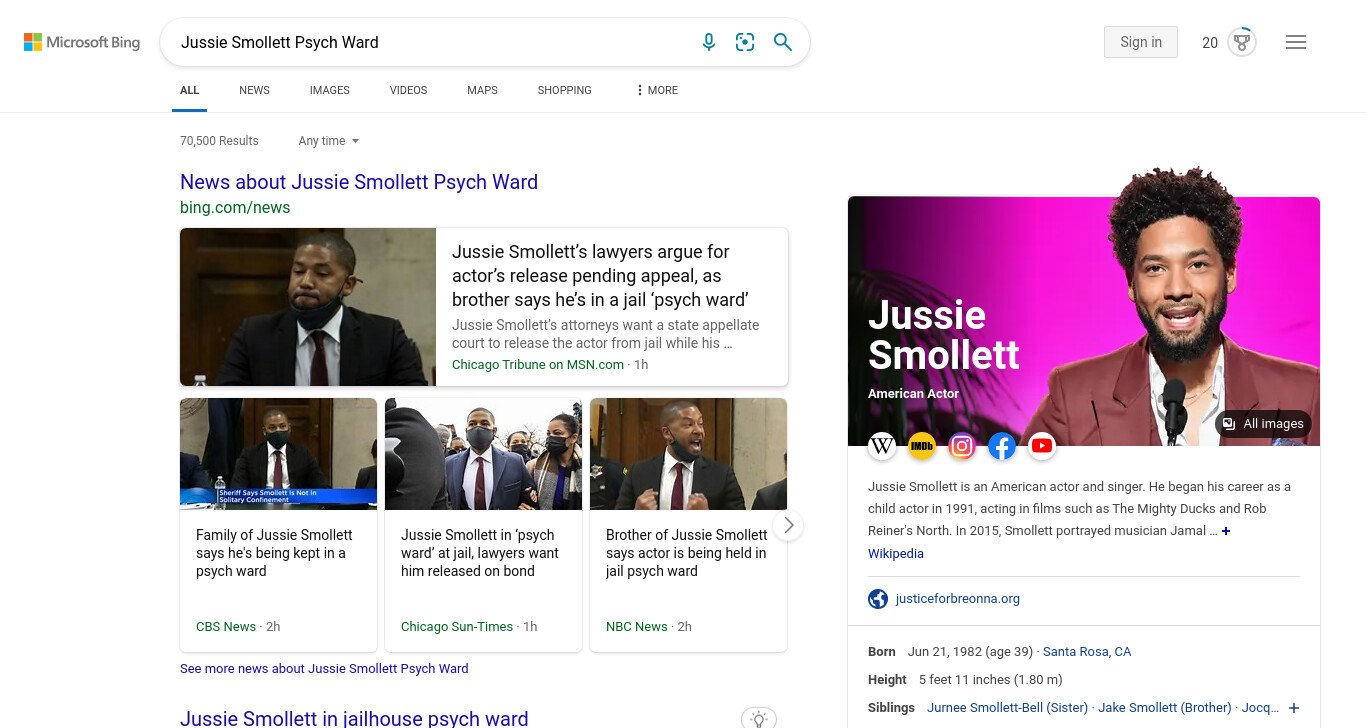This screenshot has height=728, width=1366.
Task: Open Jussie Smollett's YouTube icon
Action: (1042, 446)
